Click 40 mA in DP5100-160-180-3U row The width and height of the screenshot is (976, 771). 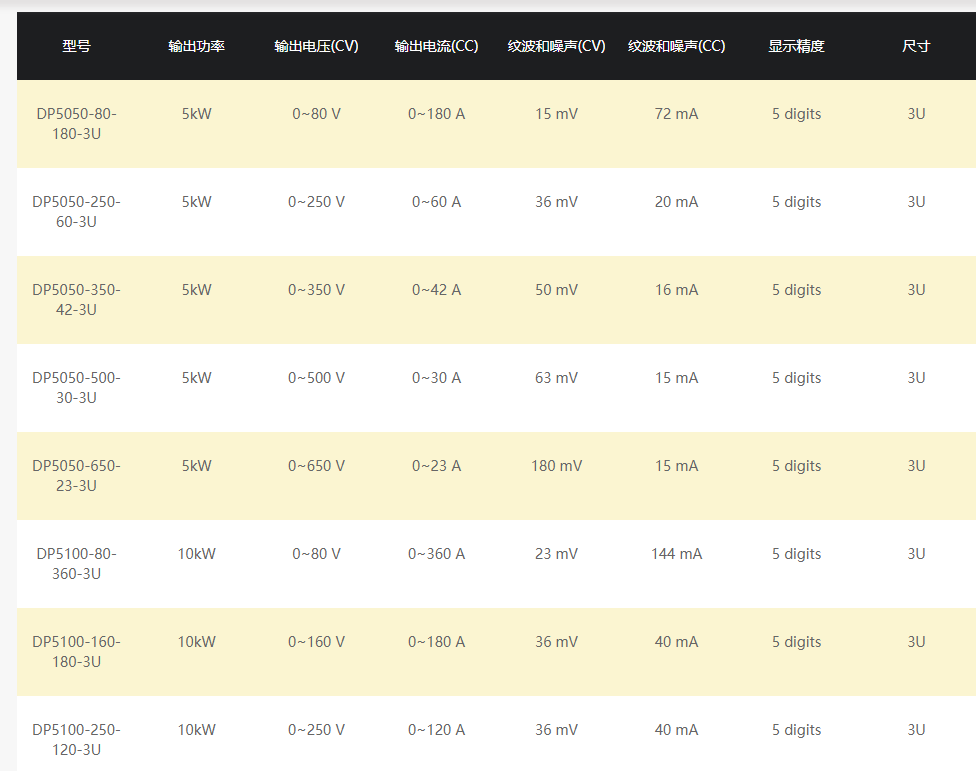677,642
